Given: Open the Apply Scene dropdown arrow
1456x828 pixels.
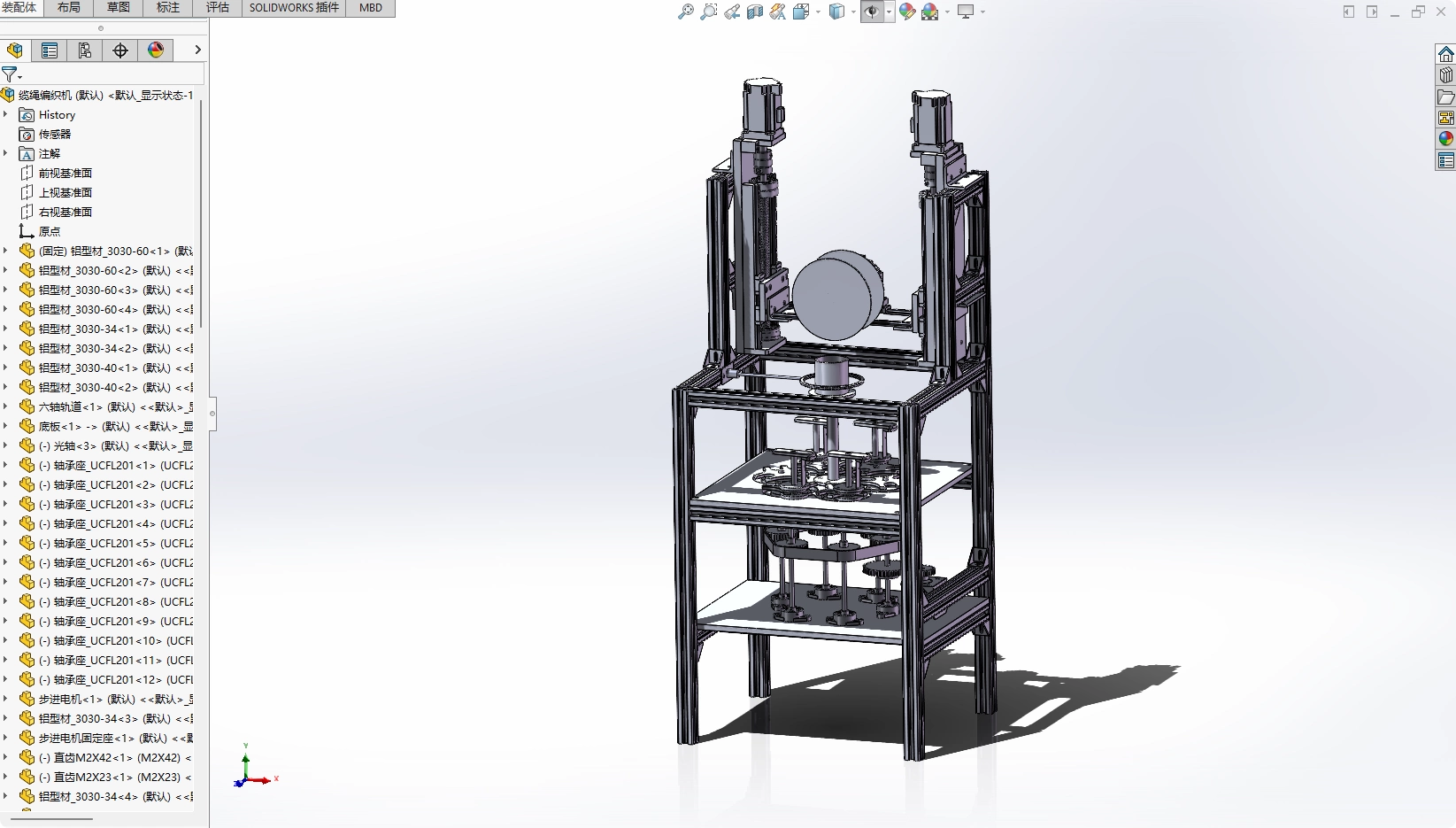Looking at the screenshot, I should [x=947, y=12].
